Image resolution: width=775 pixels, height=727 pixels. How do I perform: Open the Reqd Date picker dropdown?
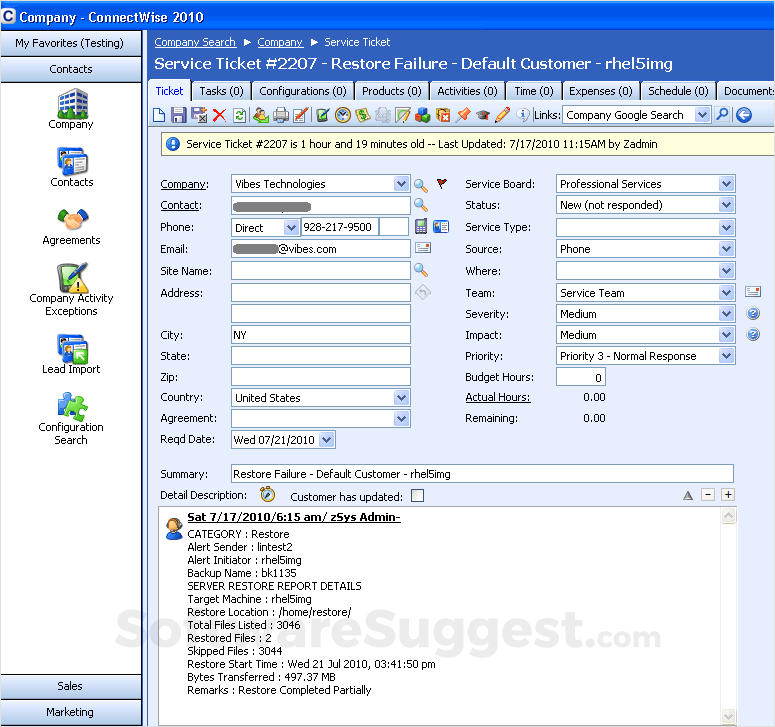[327, 440]
